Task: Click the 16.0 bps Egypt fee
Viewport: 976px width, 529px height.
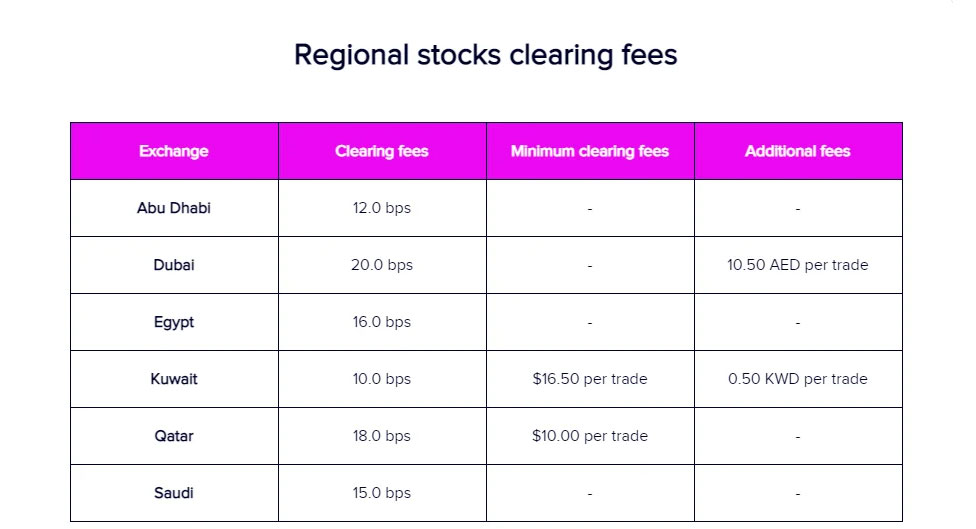Action: tap(382, 322)
